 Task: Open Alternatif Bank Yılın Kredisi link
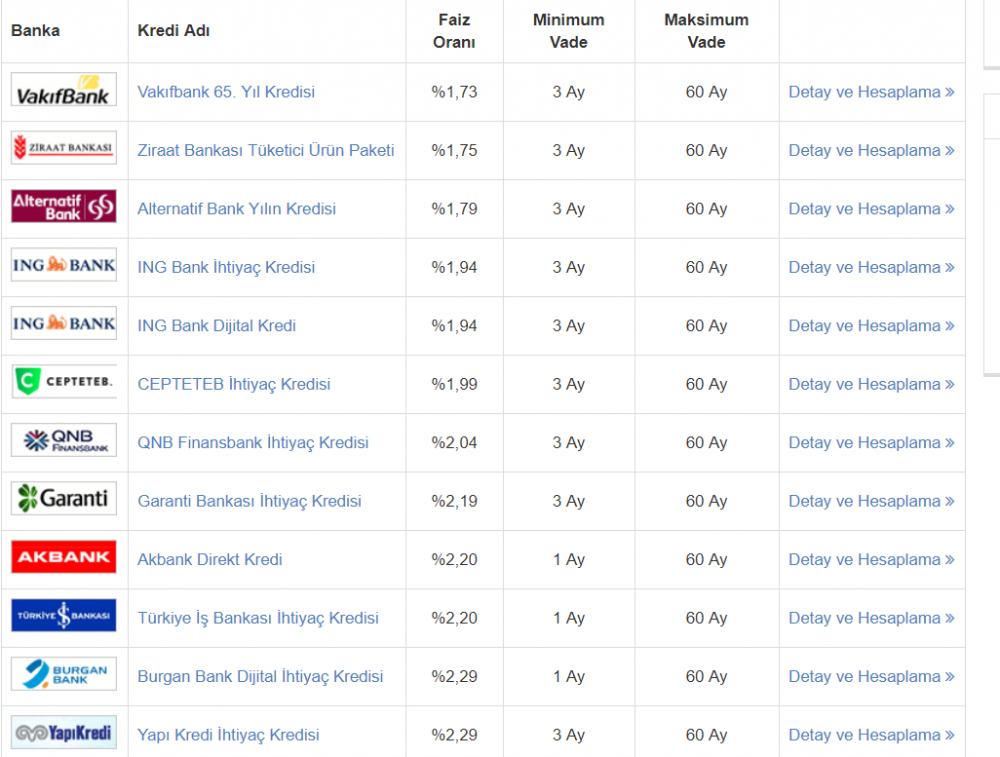[x=237, y=209]
